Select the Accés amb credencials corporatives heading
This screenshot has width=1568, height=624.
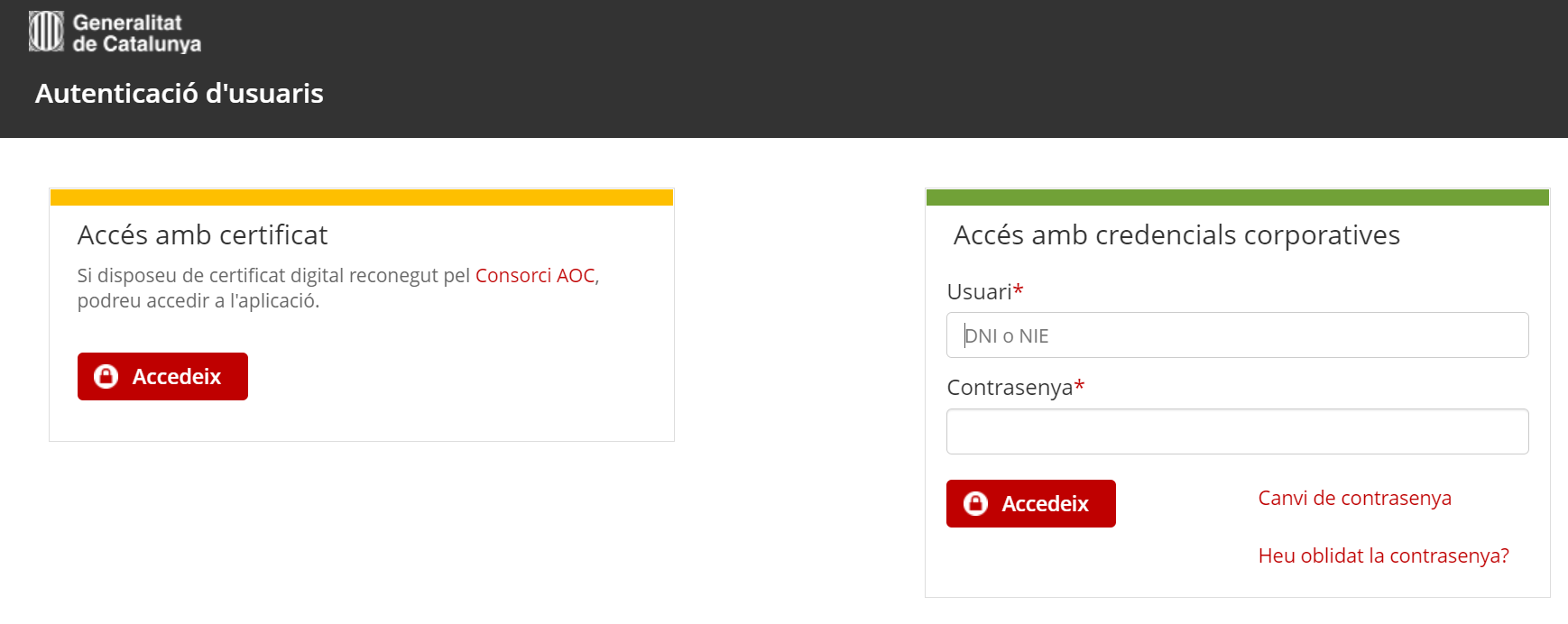point(1176,235)
